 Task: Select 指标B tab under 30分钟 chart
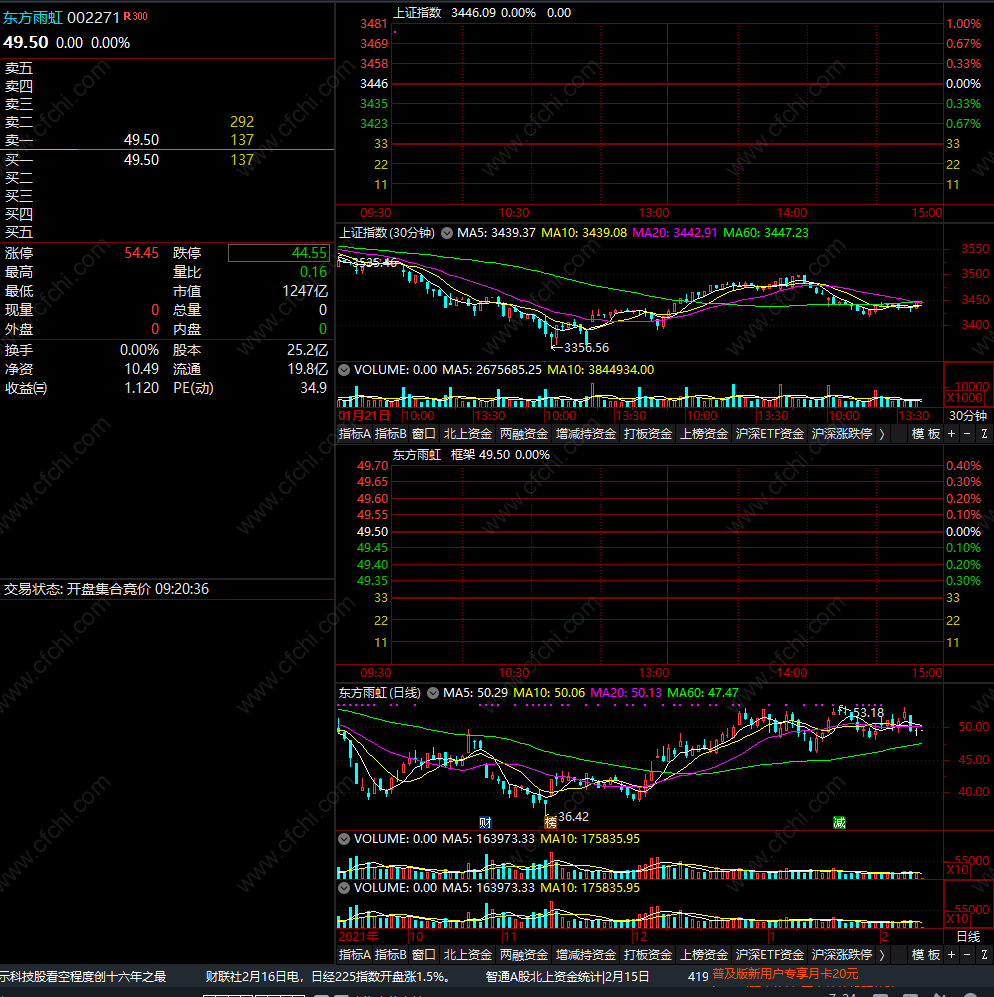(390, 434)
